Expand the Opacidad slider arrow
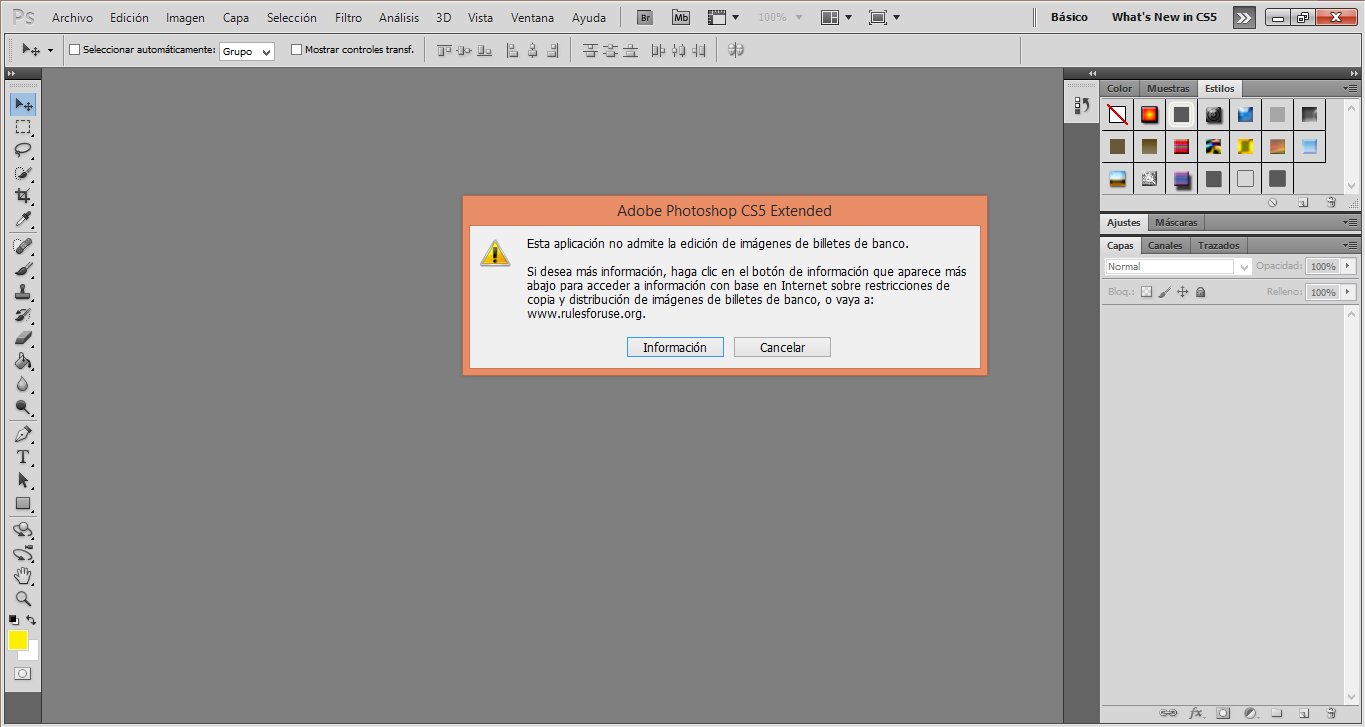This screenshot has height=727, width=1365. coord(1348,266)
